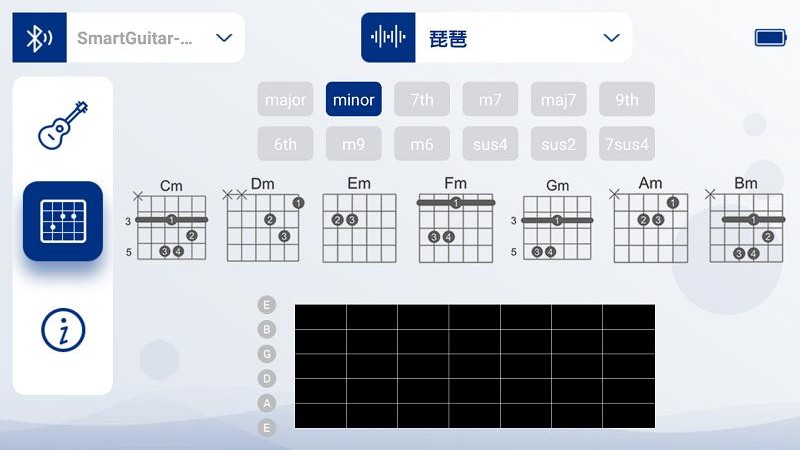800x450 pixels.
Task: Open the info page icon
Action: (x=63, y=329)
